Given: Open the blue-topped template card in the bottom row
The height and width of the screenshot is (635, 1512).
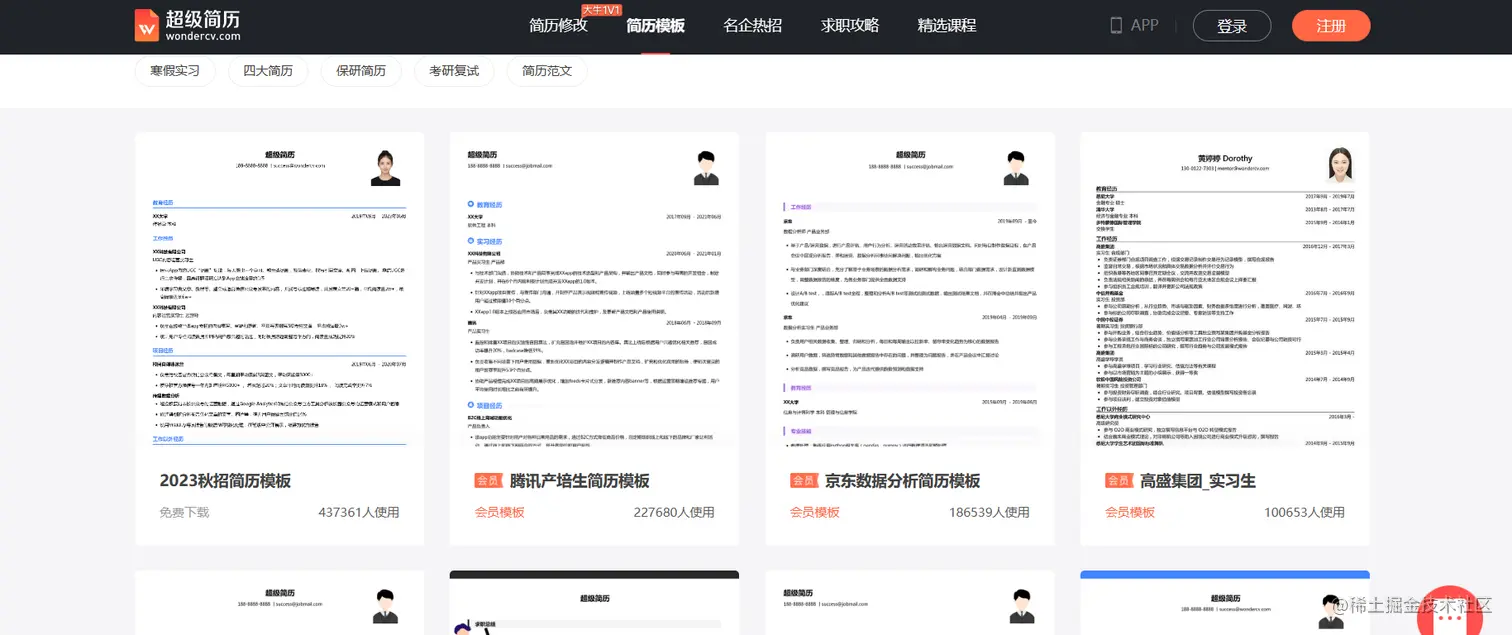Looking at the screenshot, I should point(1225,603).
